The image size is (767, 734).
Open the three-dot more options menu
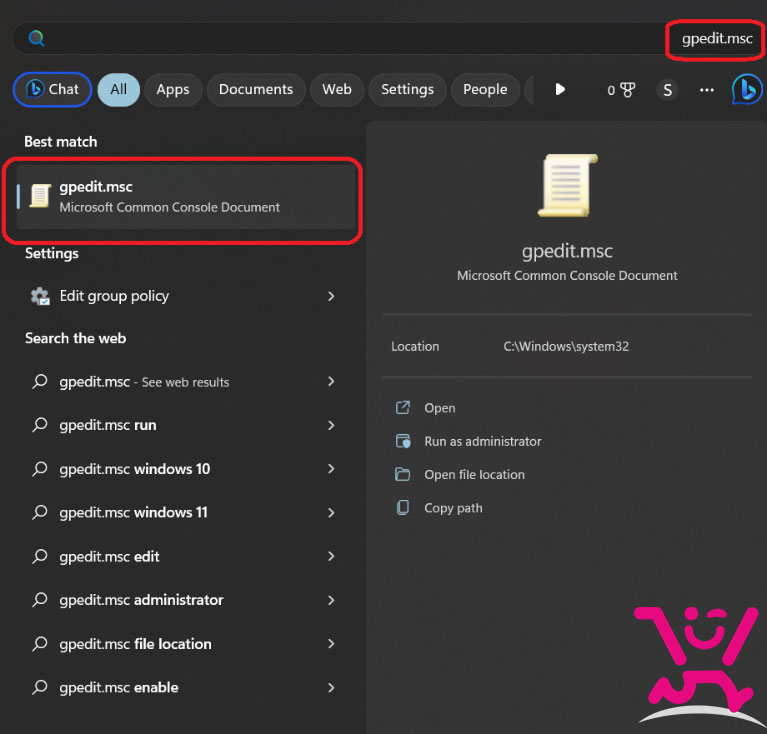[x=706, y=90]
